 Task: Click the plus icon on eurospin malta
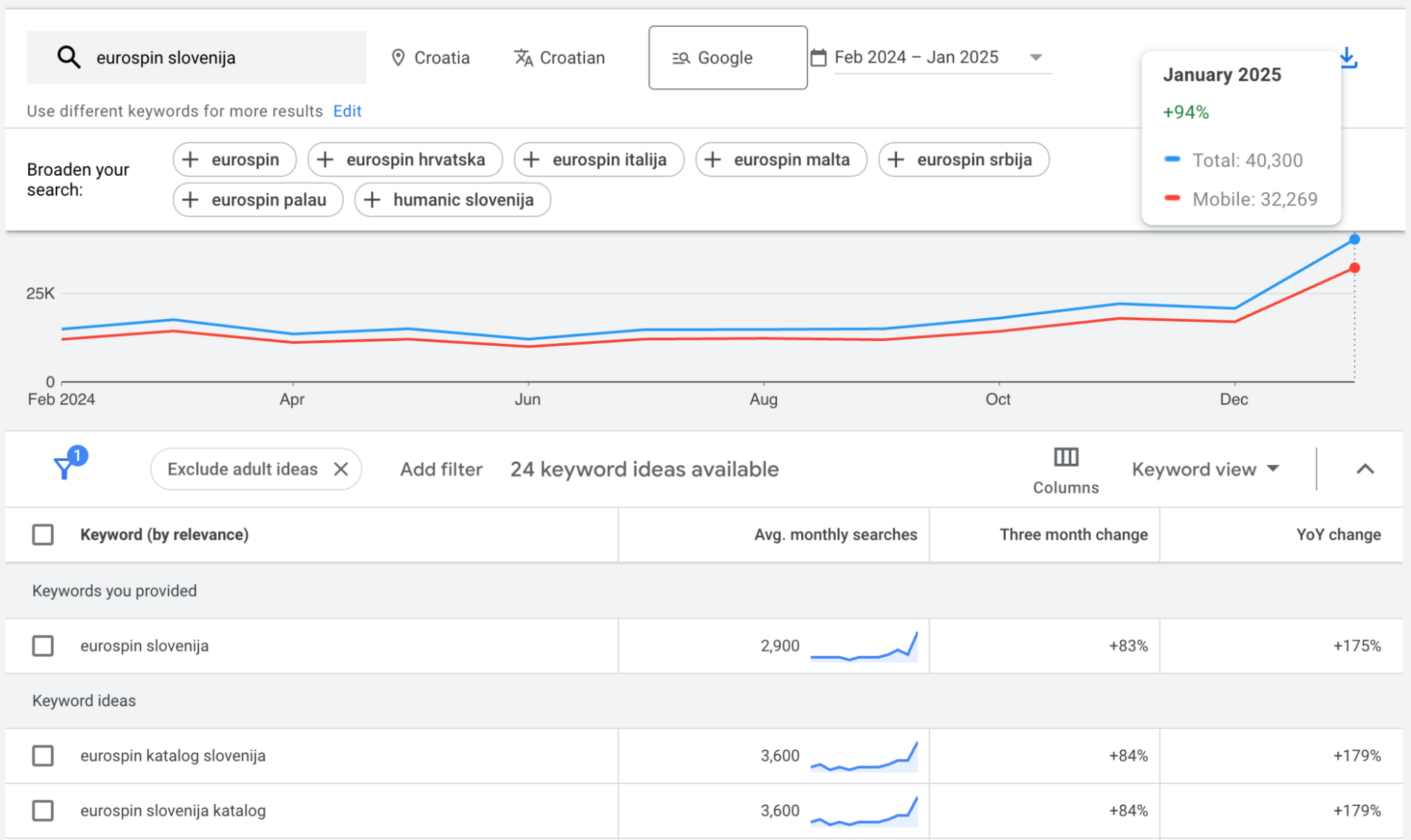coord(712,160)
